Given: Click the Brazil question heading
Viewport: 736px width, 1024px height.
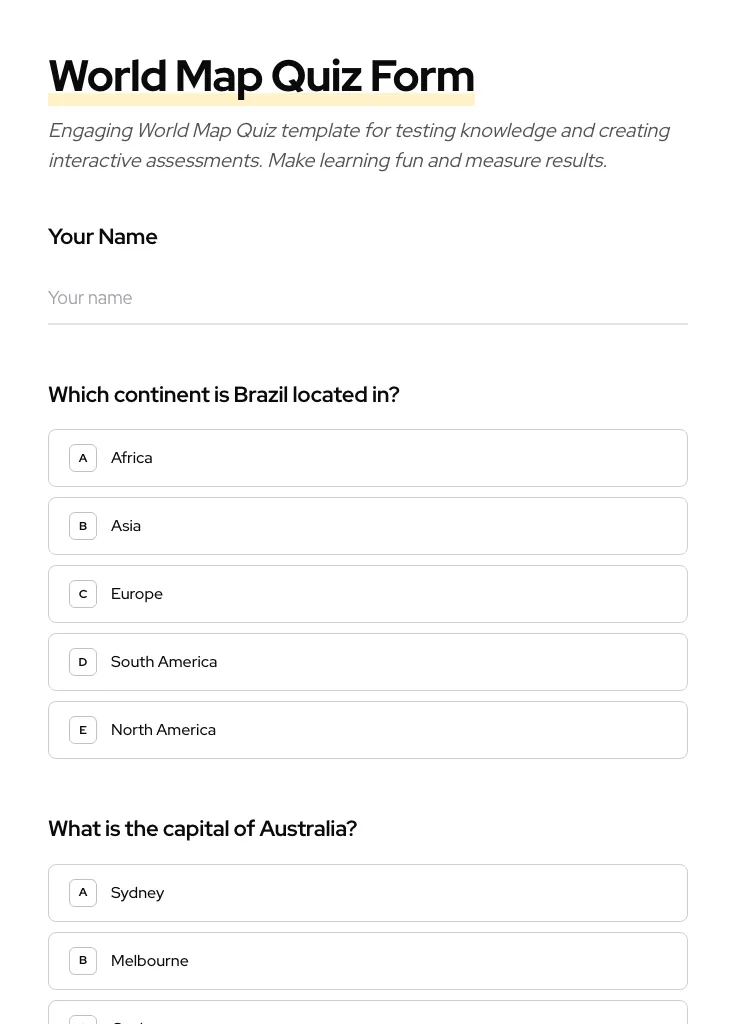Looking at the screenshot, I should (223, 394).
